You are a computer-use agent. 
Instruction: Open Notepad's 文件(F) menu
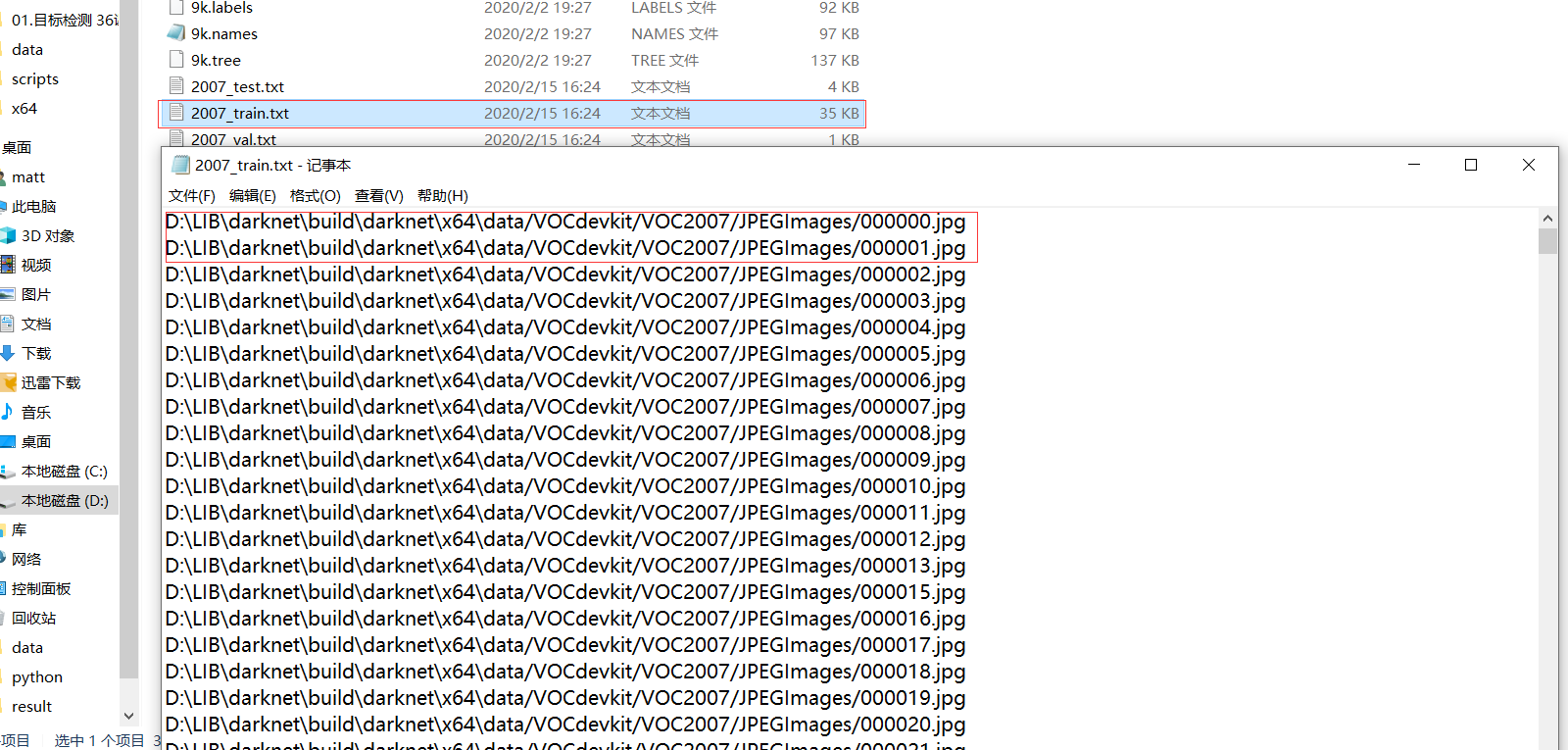tap(192, 196)
